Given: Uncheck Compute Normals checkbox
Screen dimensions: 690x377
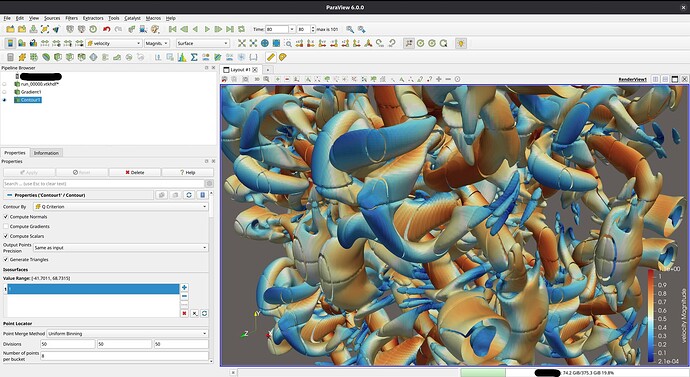Looking at the screenshot, I should coord(6,217).
